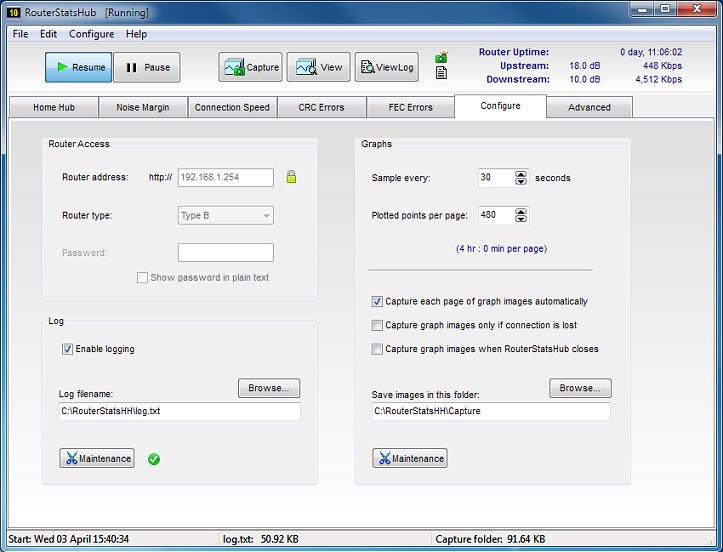
Task: Open the Configure menu
Action: (x=91, y=33)
